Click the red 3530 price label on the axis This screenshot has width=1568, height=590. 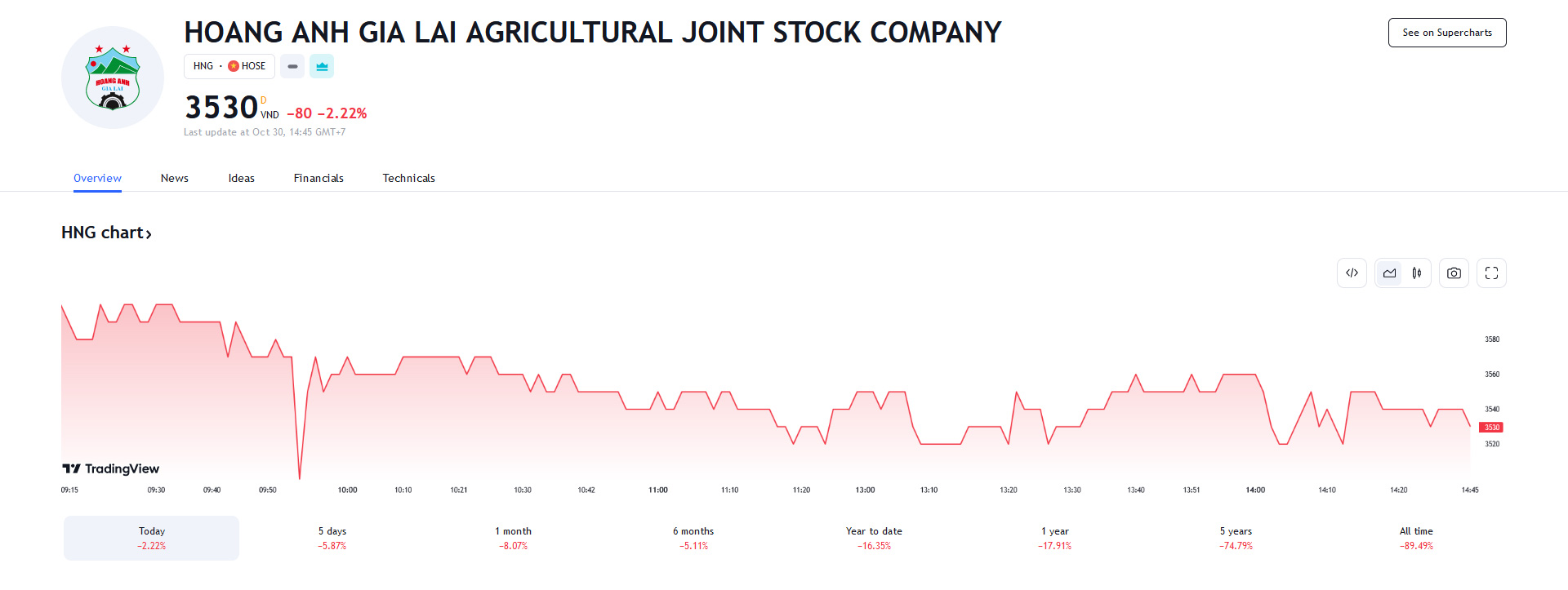click(1491, 428)
